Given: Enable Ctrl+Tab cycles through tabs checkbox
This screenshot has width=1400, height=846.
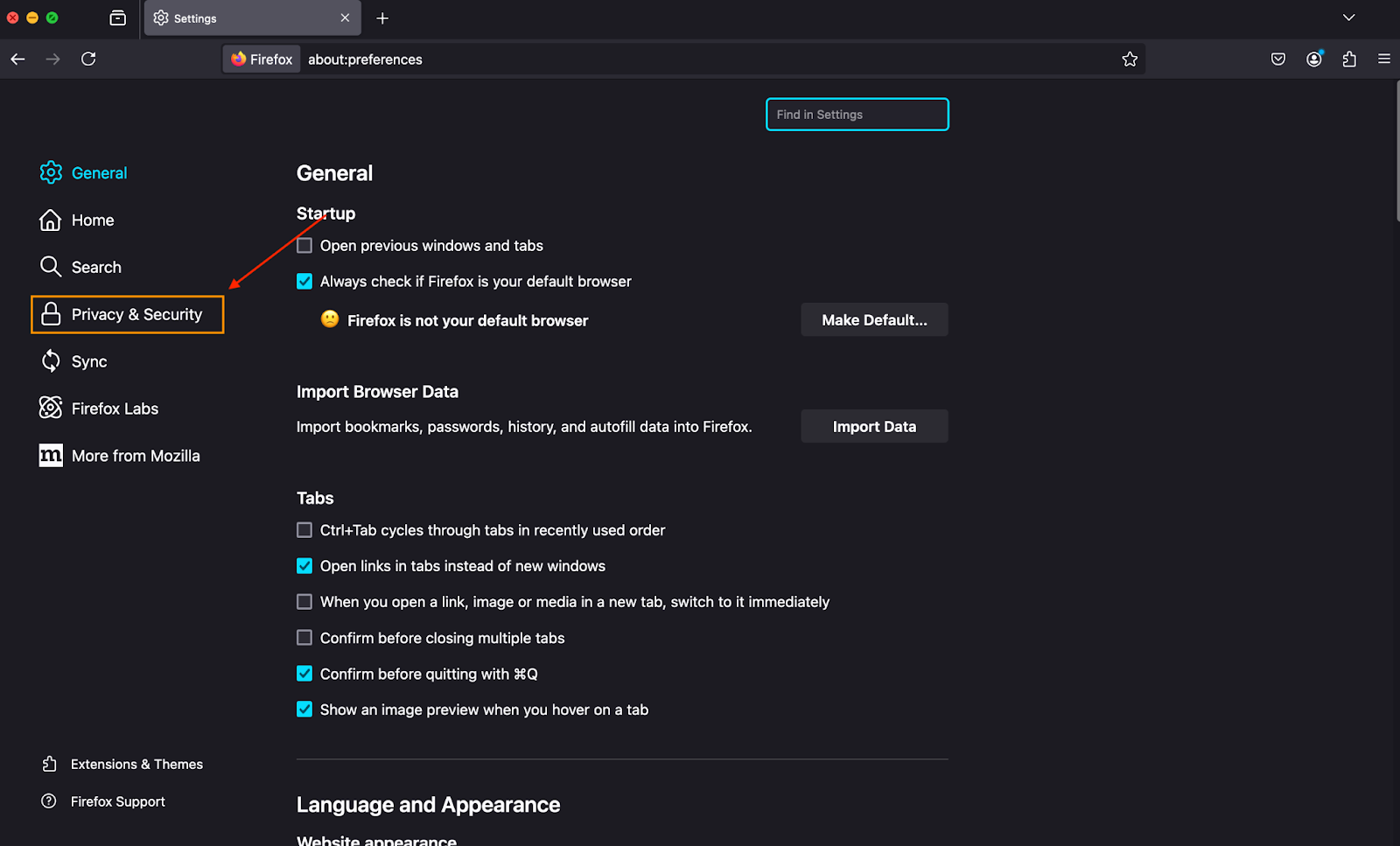Looking at the screenshot, I should pos(304,530).
